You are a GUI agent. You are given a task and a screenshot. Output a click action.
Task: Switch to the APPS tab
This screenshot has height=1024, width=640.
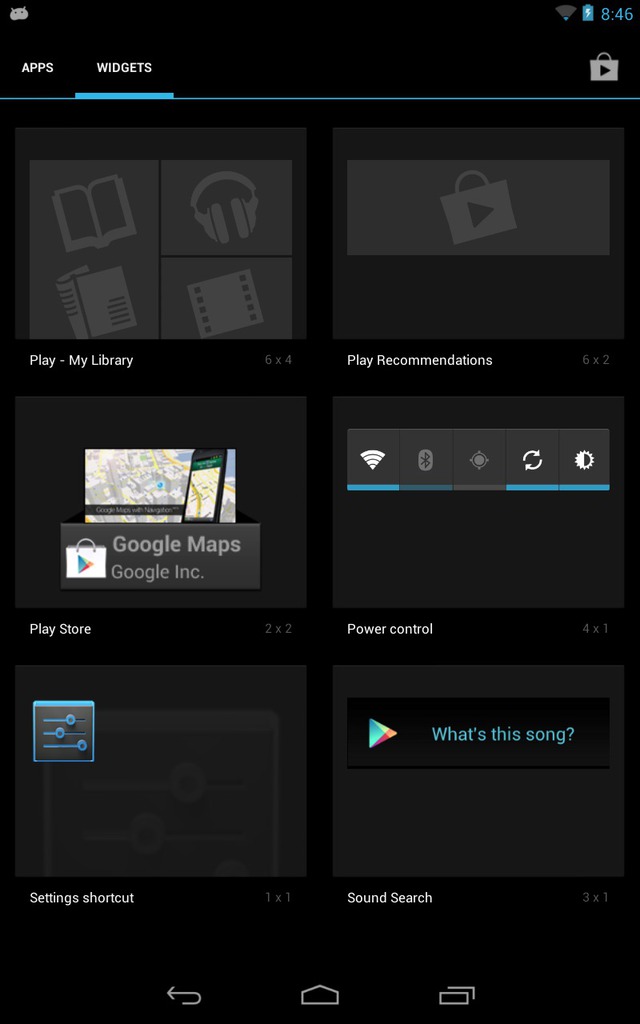pos(37,68)
